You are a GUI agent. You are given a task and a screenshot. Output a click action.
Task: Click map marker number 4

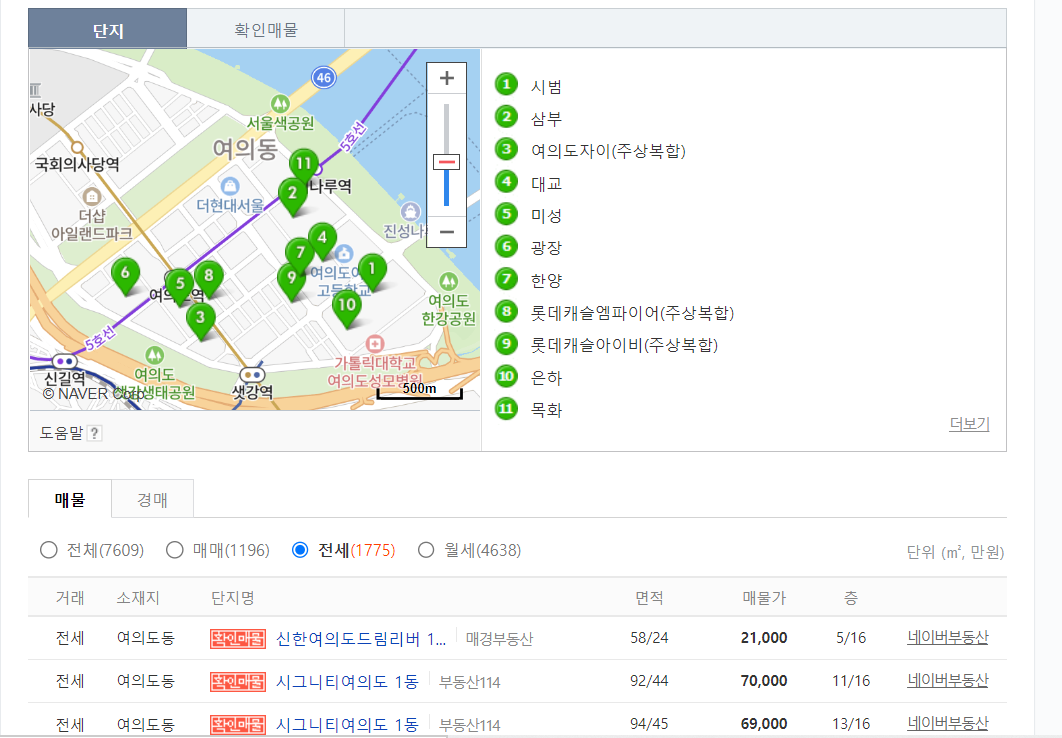point(322,239)
